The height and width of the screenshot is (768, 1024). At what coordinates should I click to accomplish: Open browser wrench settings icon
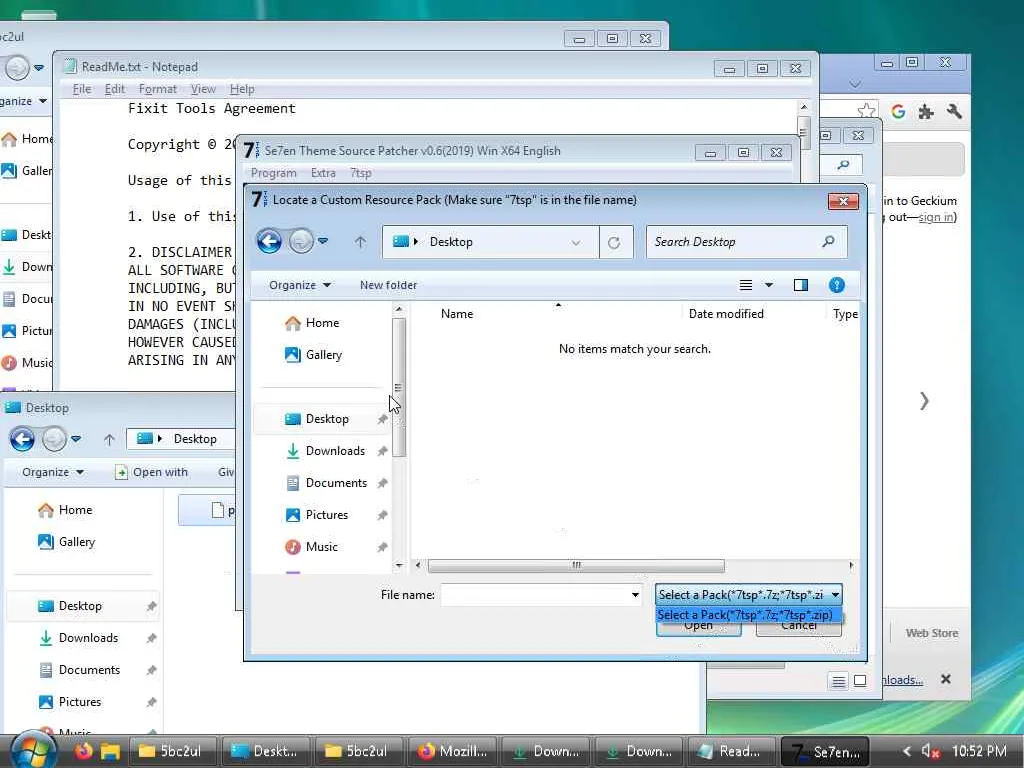tap(954, 112)
